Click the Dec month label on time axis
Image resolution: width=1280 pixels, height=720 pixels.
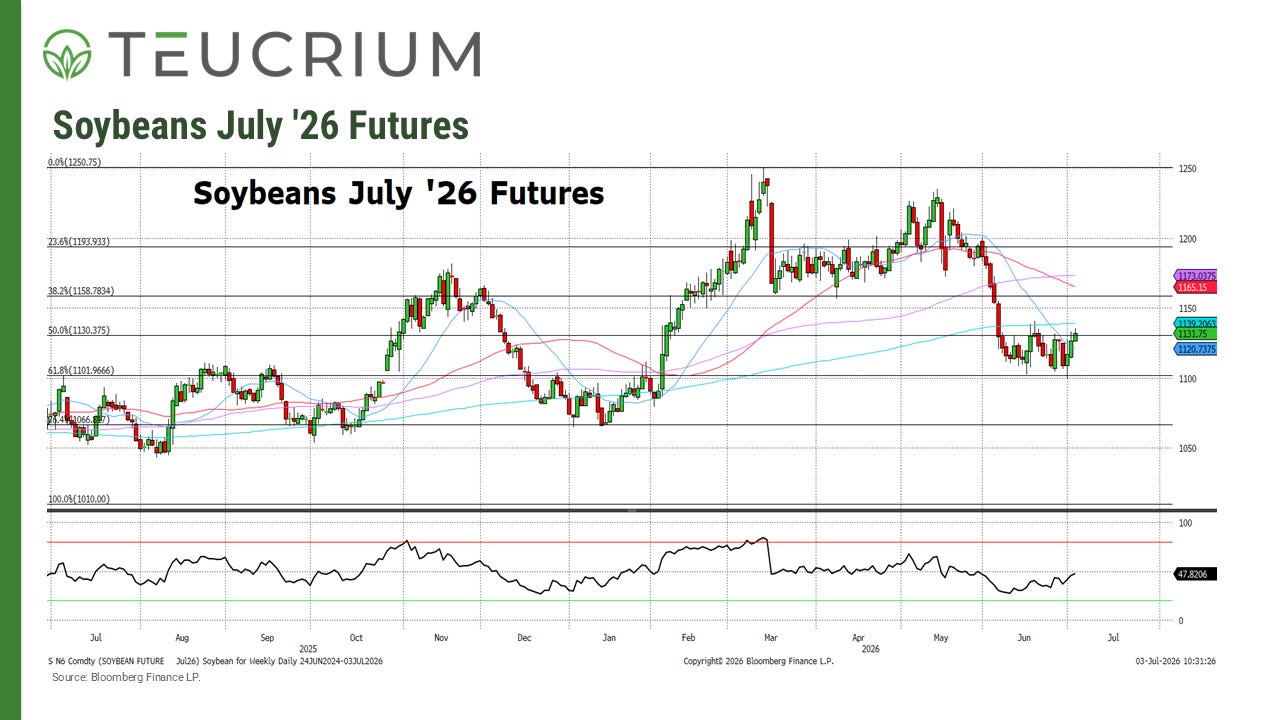coord(524,636)
